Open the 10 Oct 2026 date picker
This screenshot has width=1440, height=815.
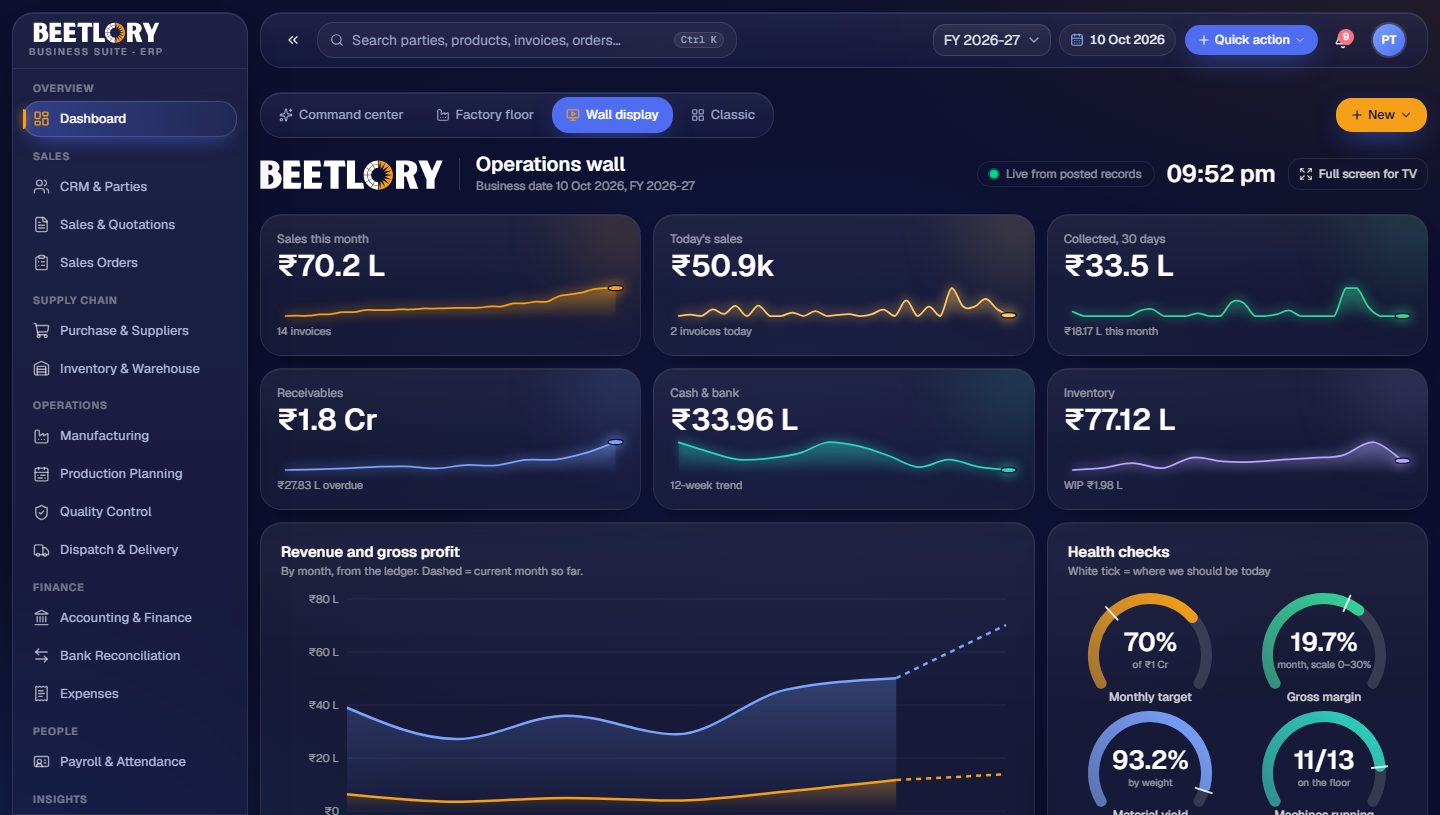tap(1117, 40)
